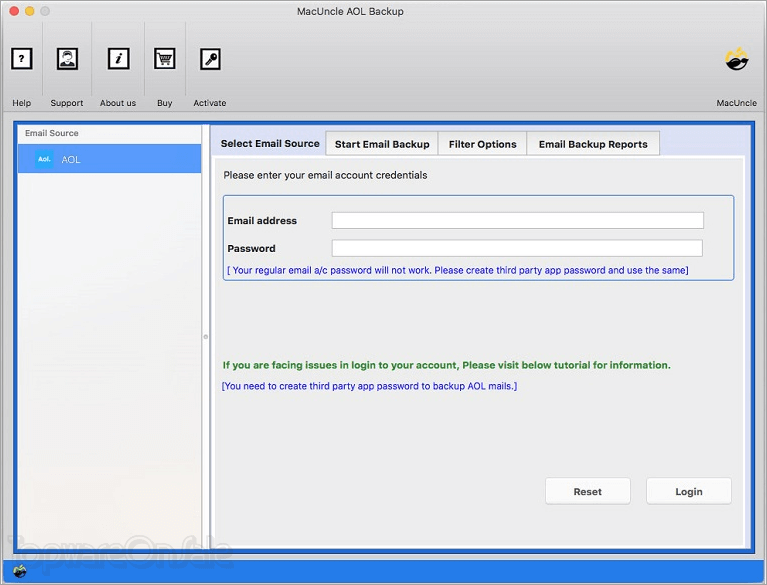767x585 pixels.
Task: Click the Activate key icon
Action: point(210,59)
